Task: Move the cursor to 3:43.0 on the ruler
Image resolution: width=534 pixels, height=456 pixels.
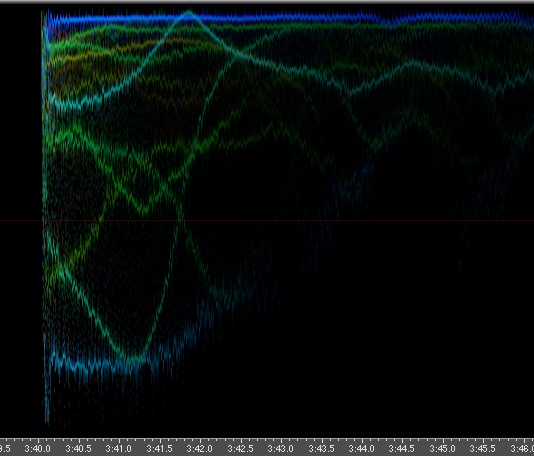Action: (x=281, y=449)
